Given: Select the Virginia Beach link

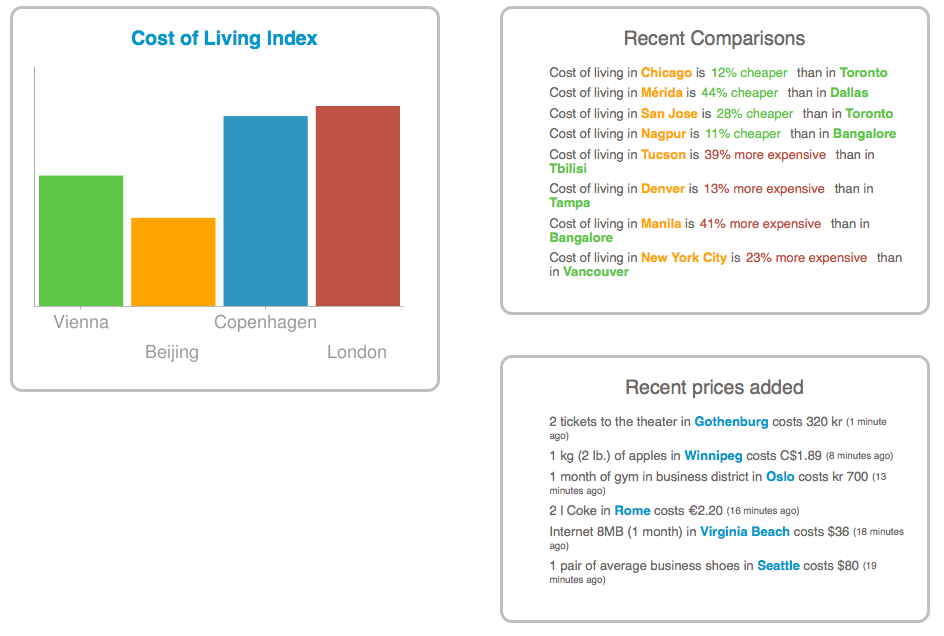Looking at the screenshot, I should 744,532.
